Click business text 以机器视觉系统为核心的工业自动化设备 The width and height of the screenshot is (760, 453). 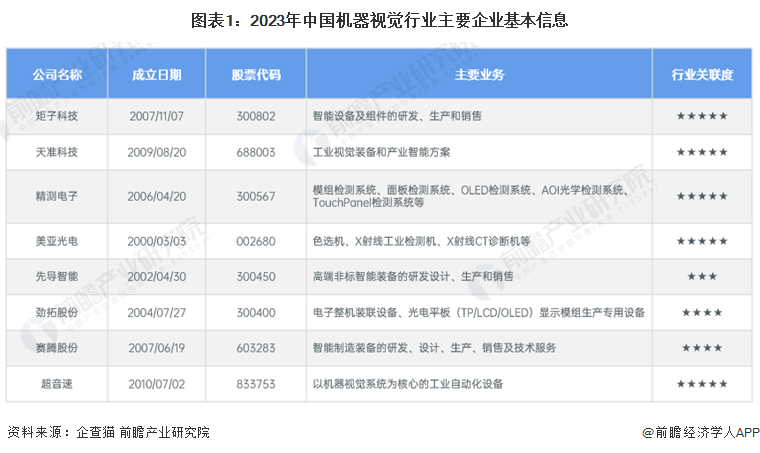pos(408,384)
